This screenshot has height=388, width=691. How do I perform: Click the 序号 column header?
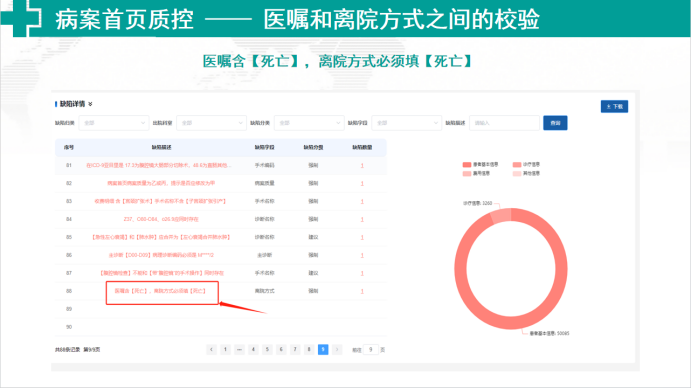pyautogui.click(x=69, y=147)
